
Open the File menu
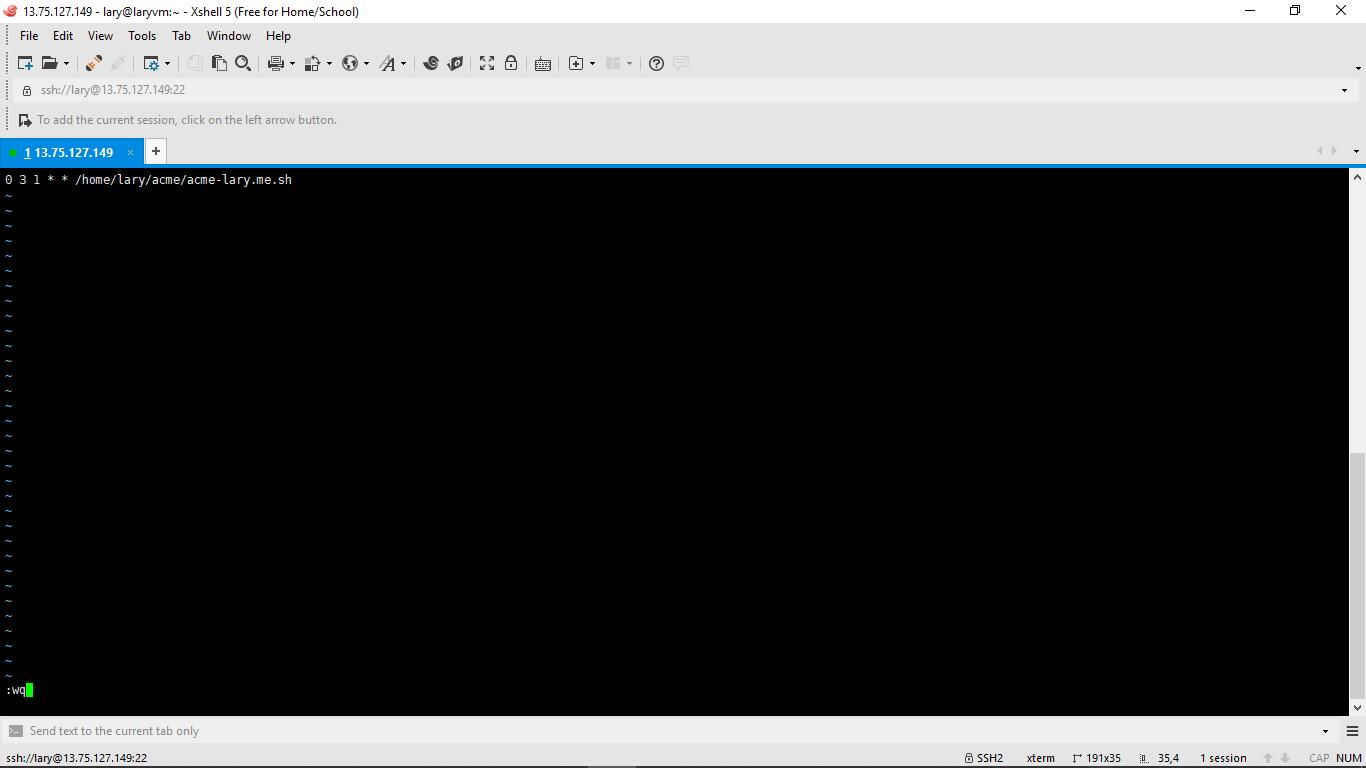pyautogui.click(x=29, y=35)
